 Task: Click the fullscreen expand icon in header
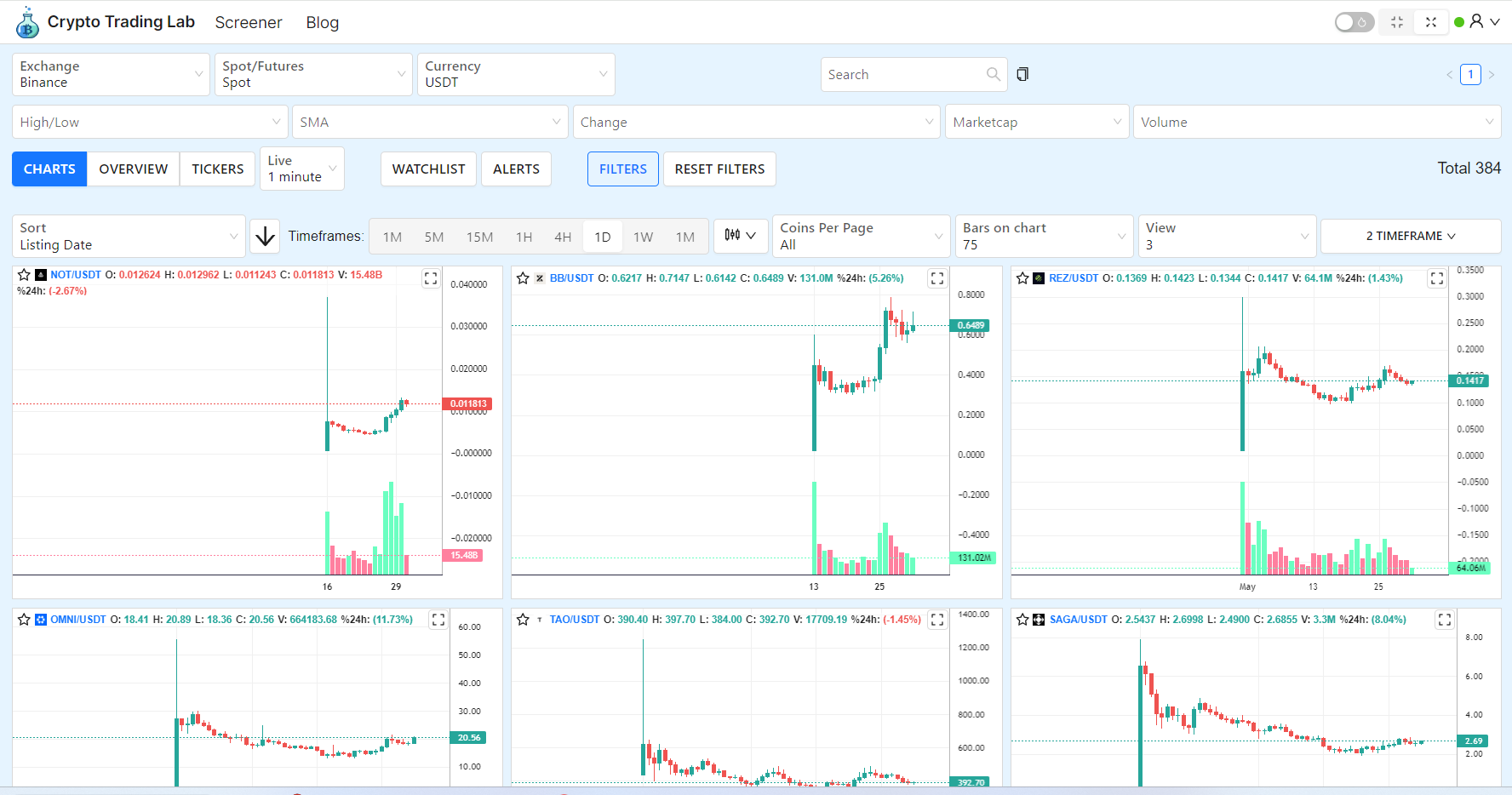pyautogui.click(x=1431, y=22)
